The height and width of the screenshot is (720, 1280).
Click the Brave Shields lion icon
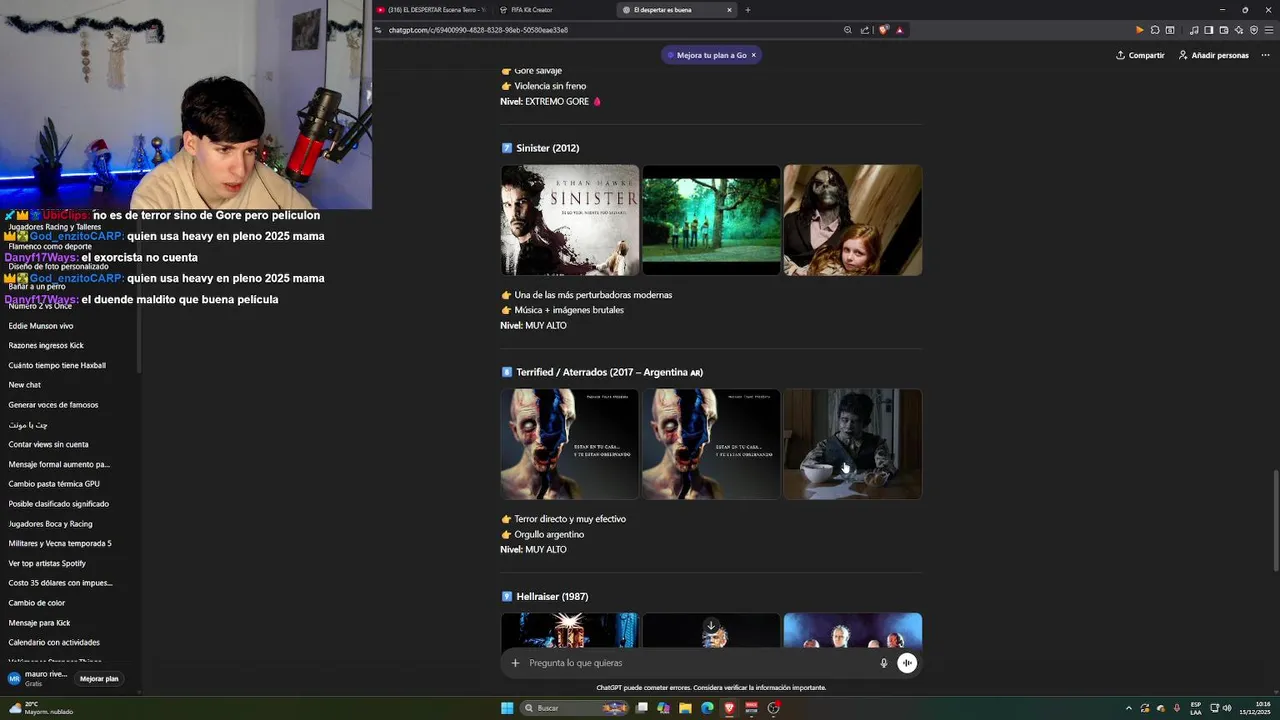click(x=884, y=30)
